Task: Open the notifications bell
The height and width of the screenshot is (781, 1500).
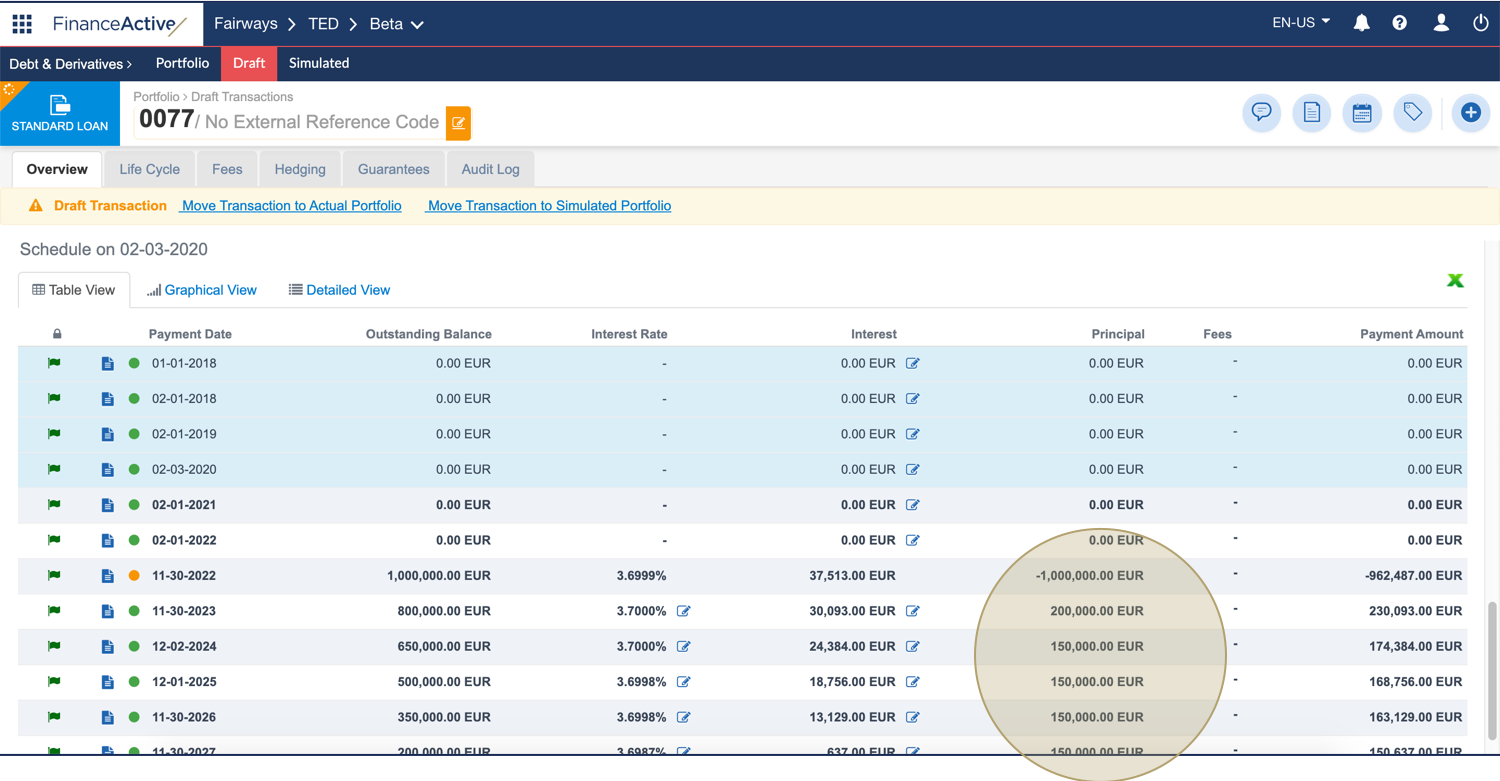Action: [1361, 21]
